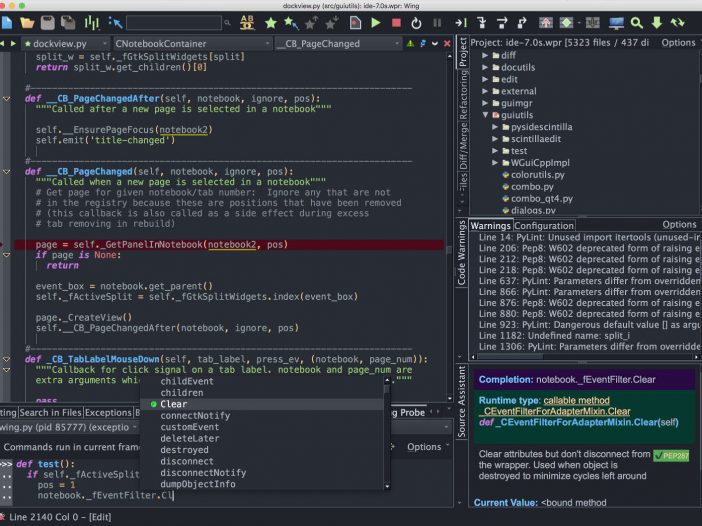Select combo_qt4.py in the project tree
This screenshot has height=526, width=702.
(x=541, y=198)
